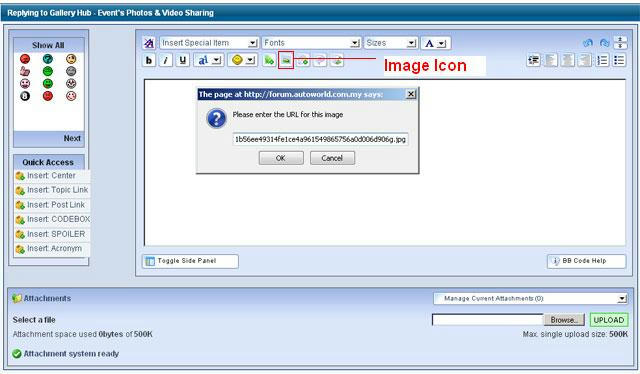Screen dimensions: 640x374
Task: Click the align right icon
Action: point(585,60)
